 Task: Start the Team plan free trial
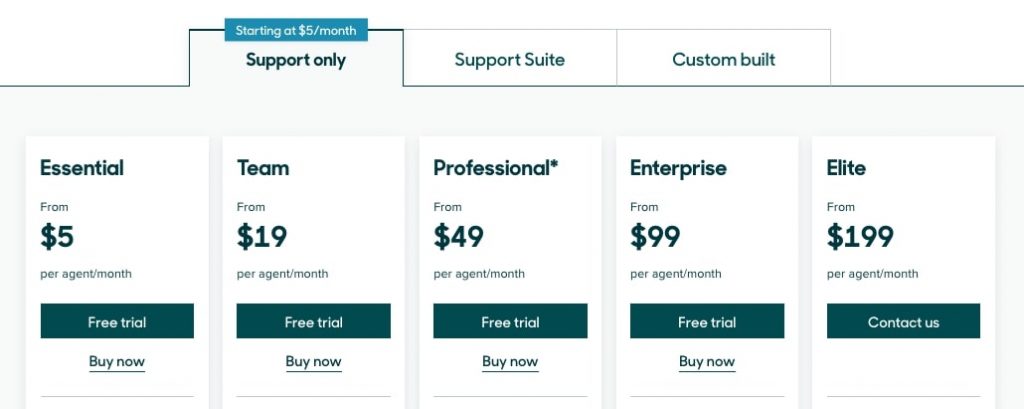(x=313, y=322)
